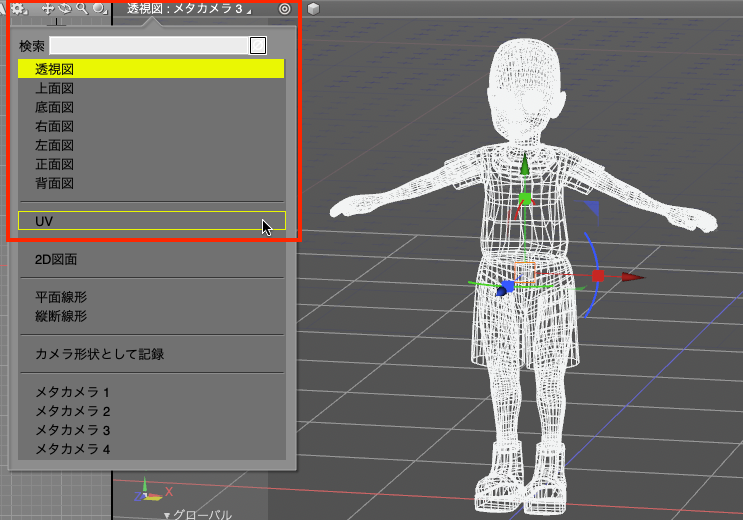Select the pan (move arrows) view tool
Image resolution: width=743 pixels, height=520 pixels.
(47, 8)
